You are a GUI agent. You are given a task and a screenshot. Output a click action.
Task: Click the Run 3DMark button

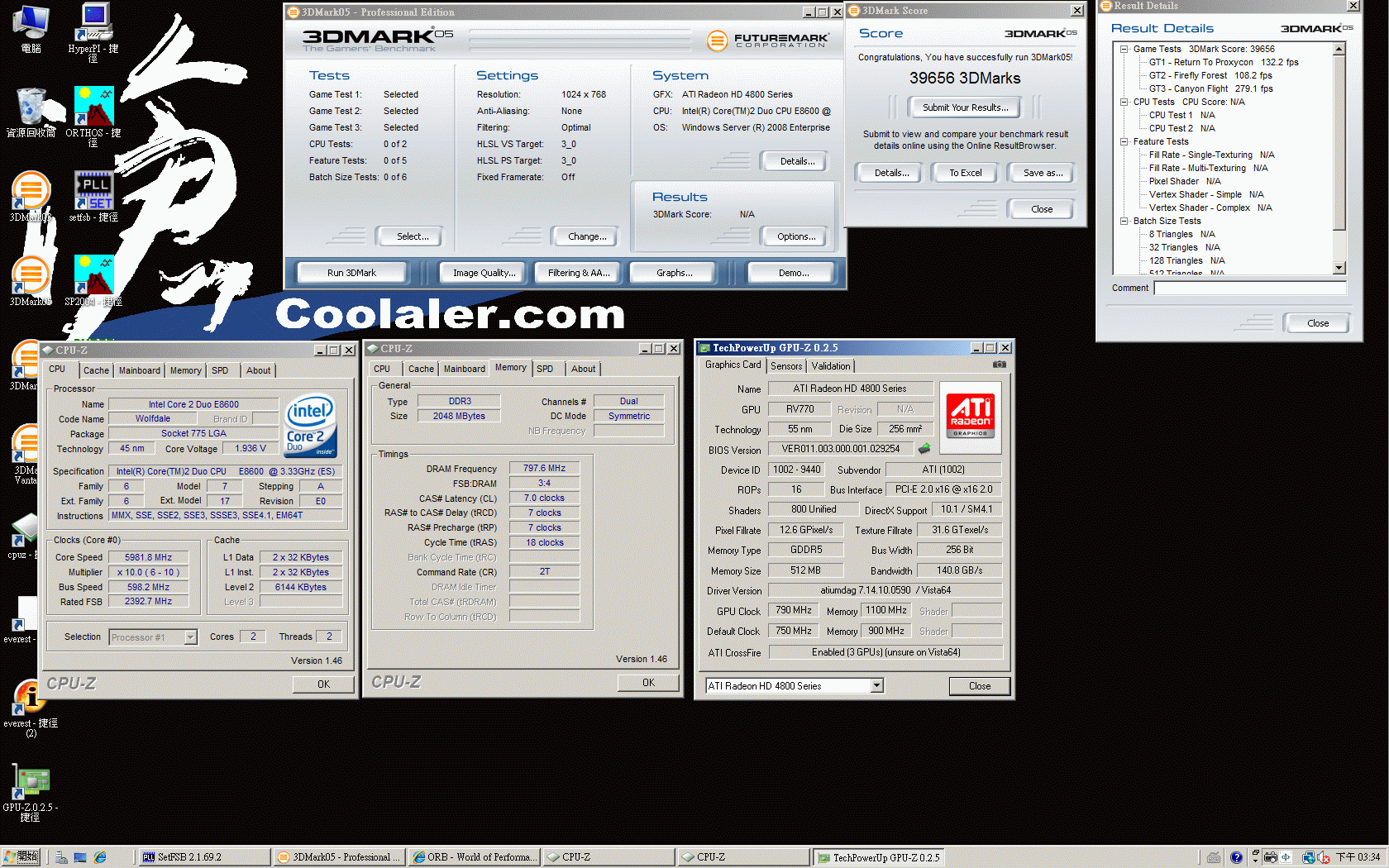point(351,273)
